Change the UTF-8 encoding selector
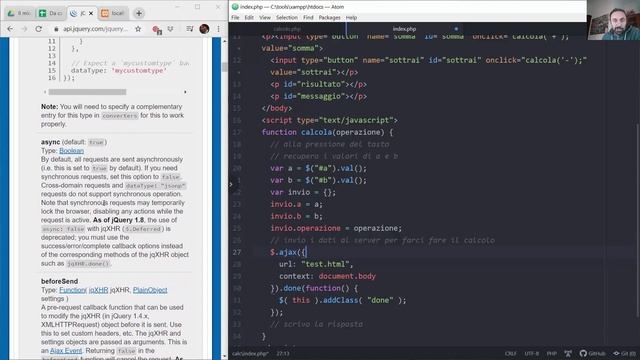This screenshot has width=640, height=360. (x=531, y=353)
